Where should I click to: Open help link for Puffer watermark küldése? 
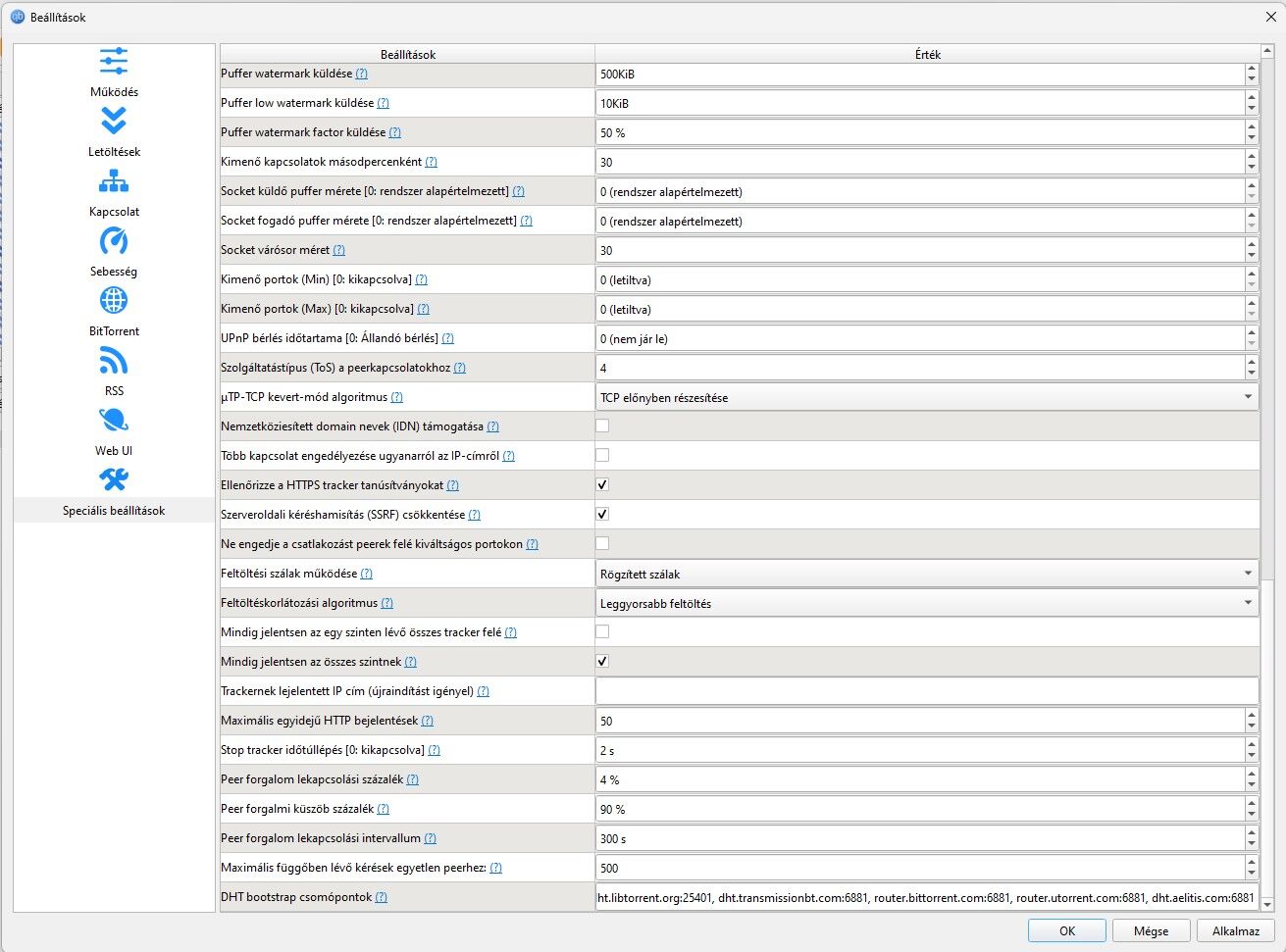pos(361,74)
